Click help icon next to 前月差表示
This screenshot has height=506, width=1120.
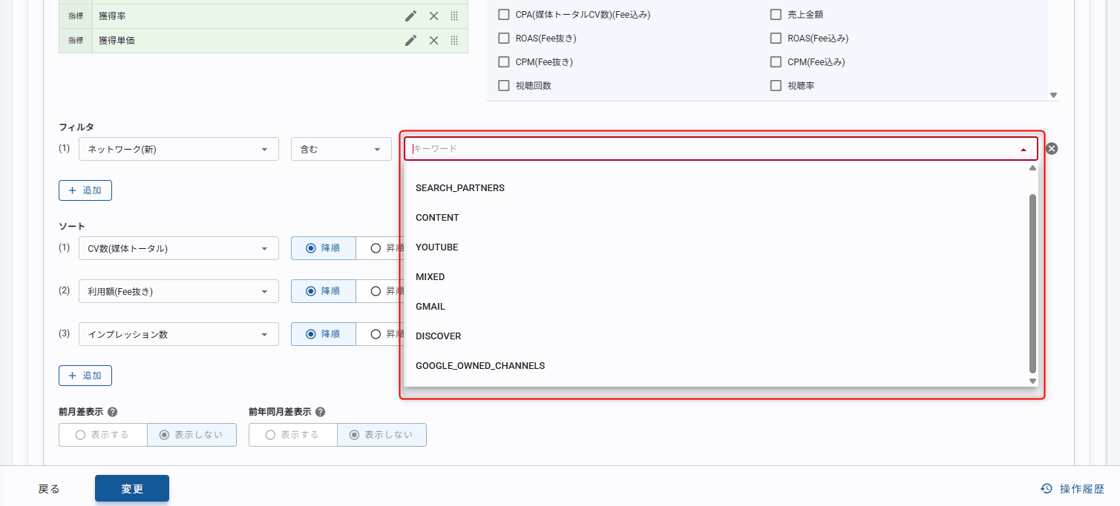[113, 412]
